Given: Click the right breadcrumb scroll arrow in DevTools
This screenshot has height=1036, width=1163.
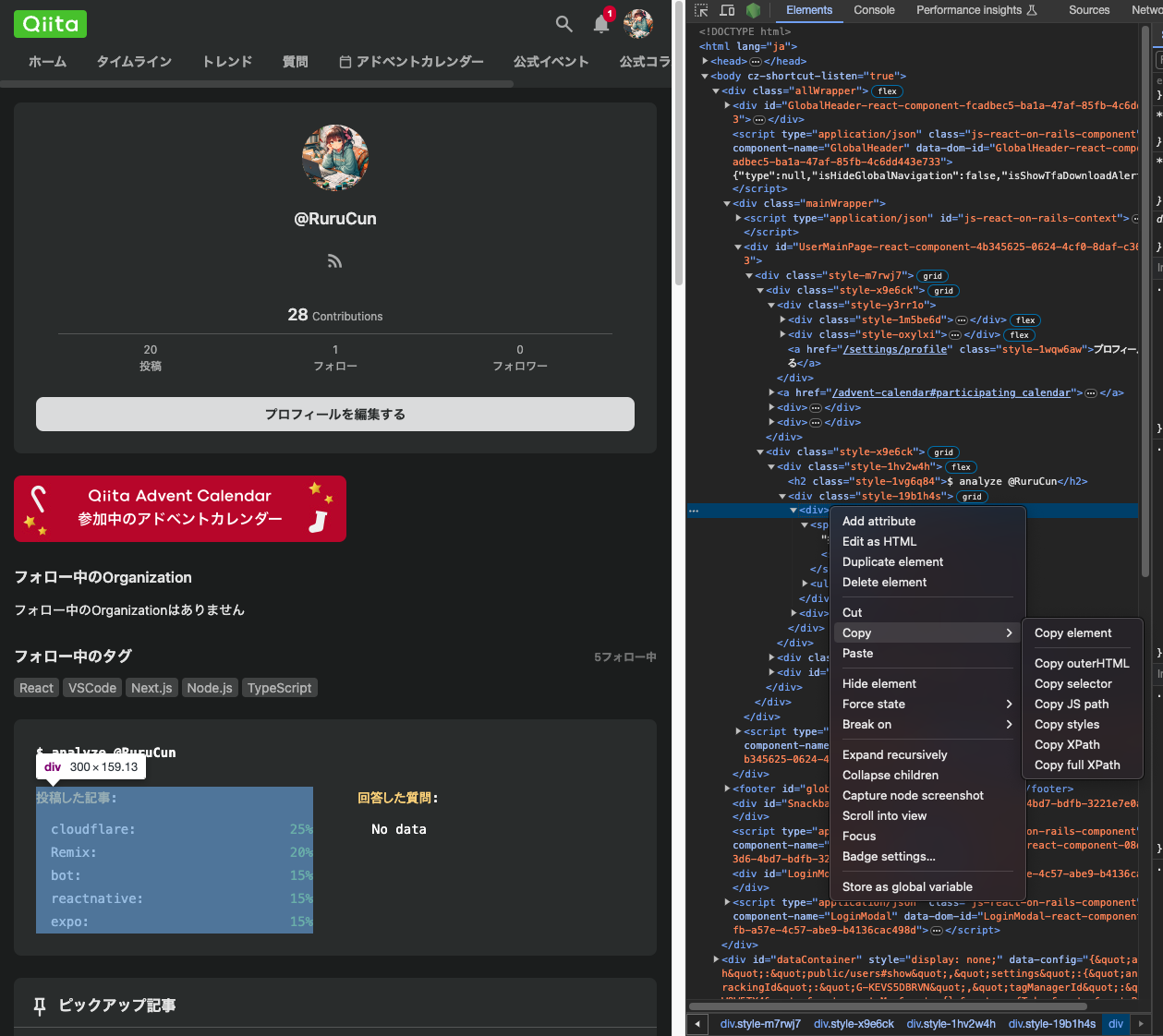Looking at the screenshot, I should coord(1141,1024).
